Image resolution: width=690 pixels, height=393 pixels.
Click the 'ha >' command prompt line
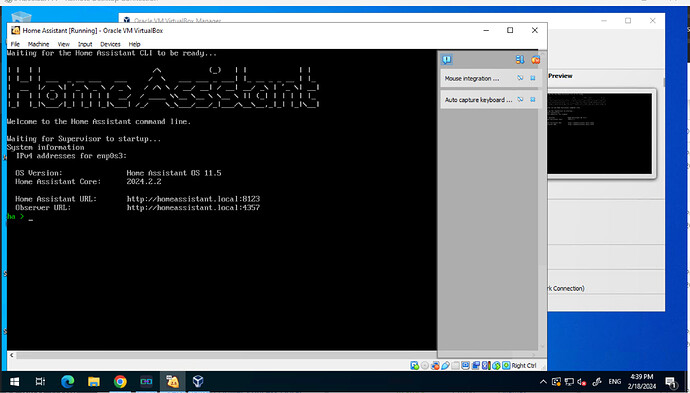coord(19,217)
